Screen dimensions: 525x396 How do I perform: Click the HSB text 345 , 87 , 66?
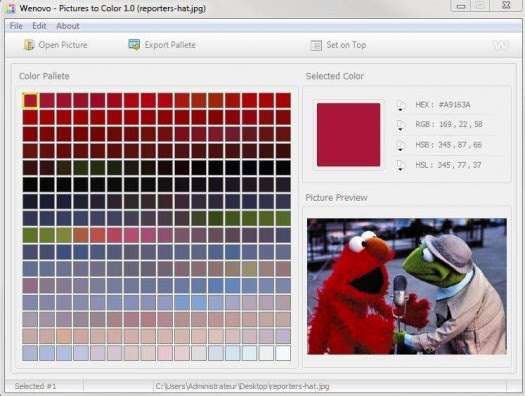click(460, 145)
